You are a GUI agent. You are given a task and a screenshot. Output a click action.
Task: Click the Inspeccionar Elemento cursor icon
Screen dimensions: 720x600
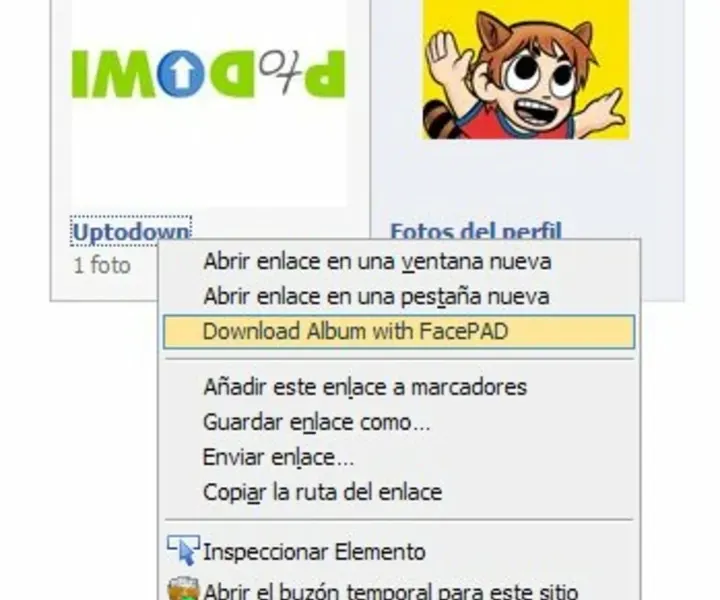(184, 550)
